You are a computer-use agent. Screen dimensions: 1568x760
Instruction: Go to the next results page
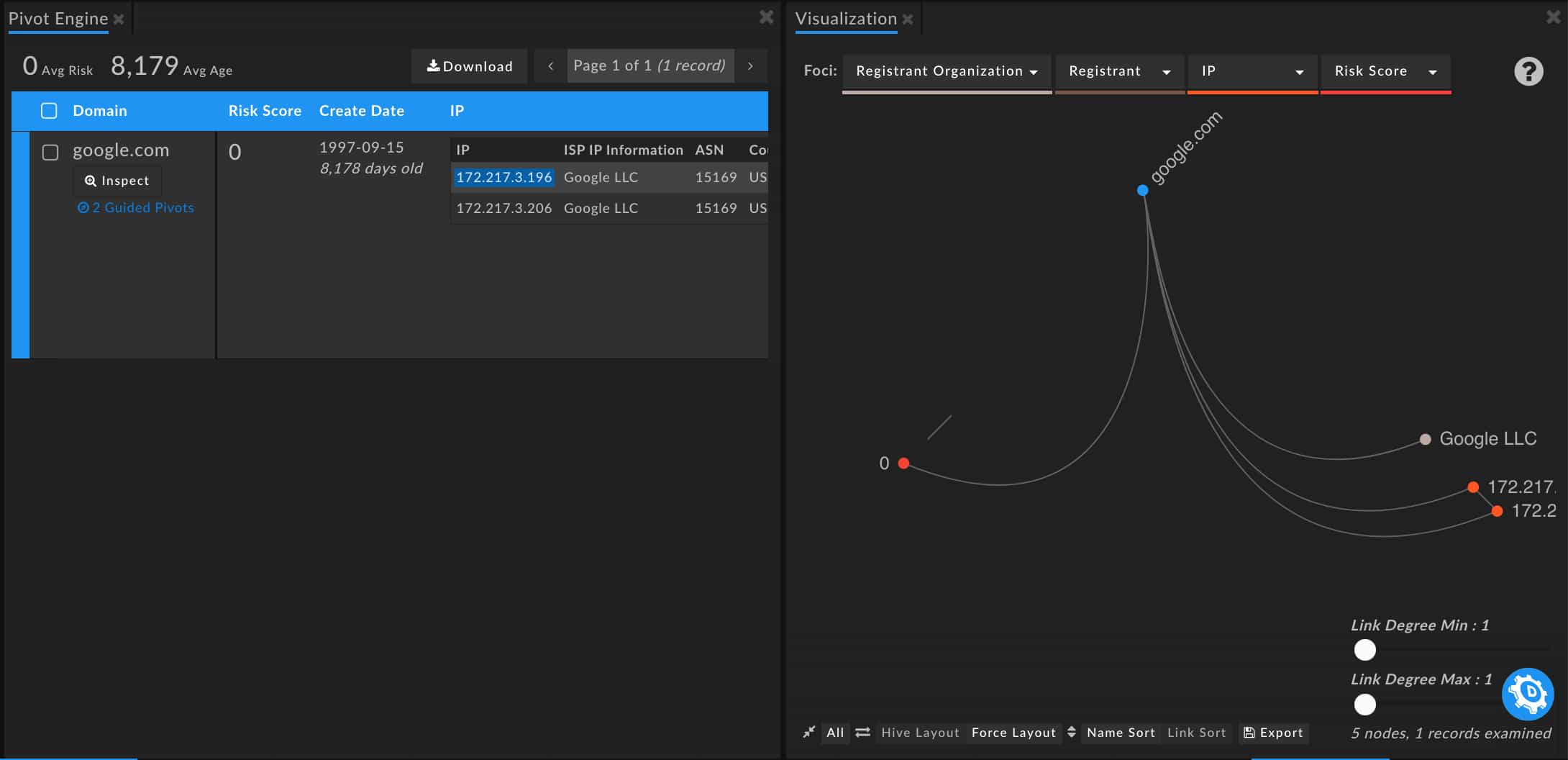pyautogui.click(x=750, y=66)
